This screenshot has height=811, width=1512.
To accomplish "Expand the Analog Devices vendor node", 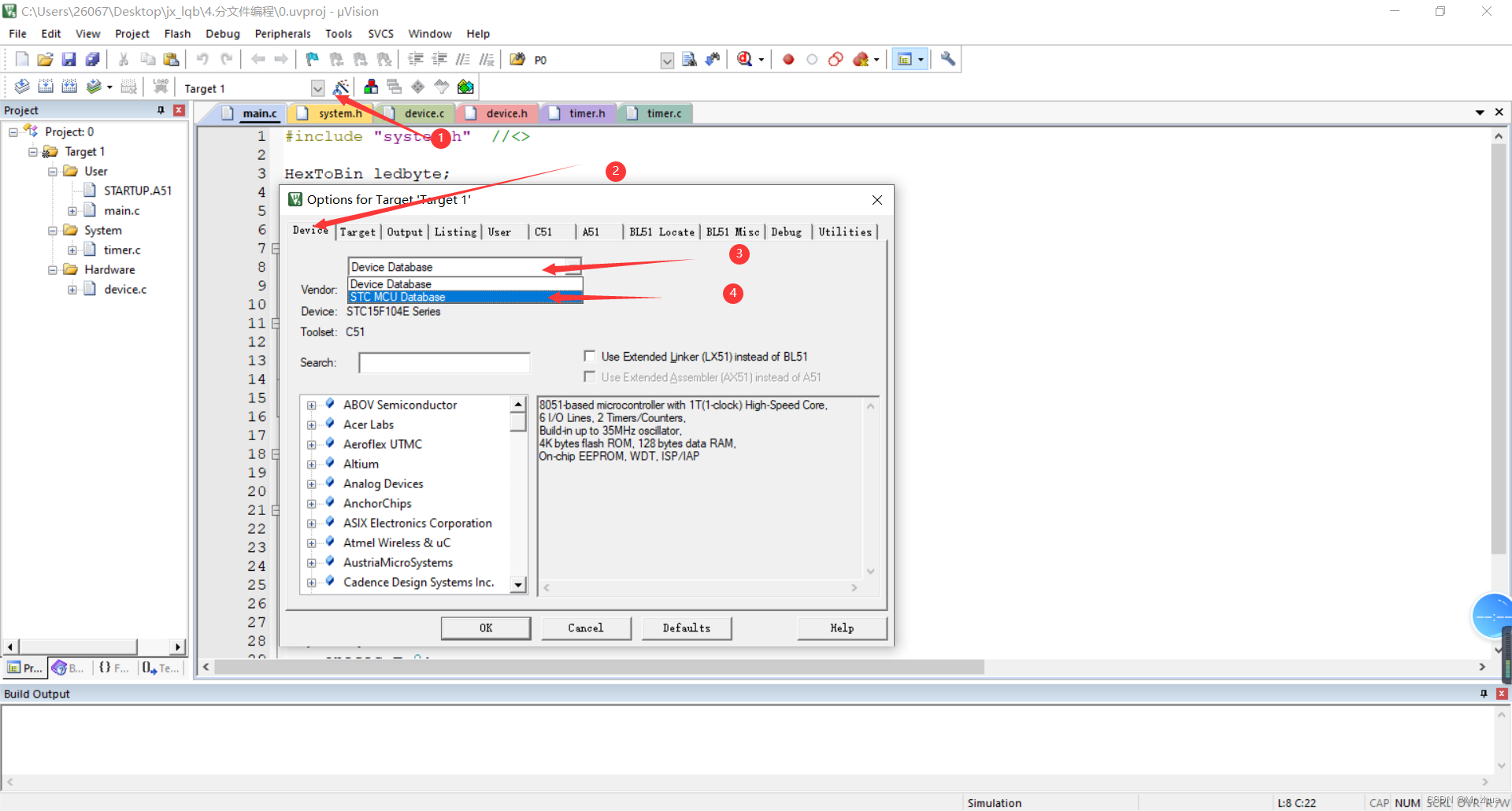I will pos(312,484).
